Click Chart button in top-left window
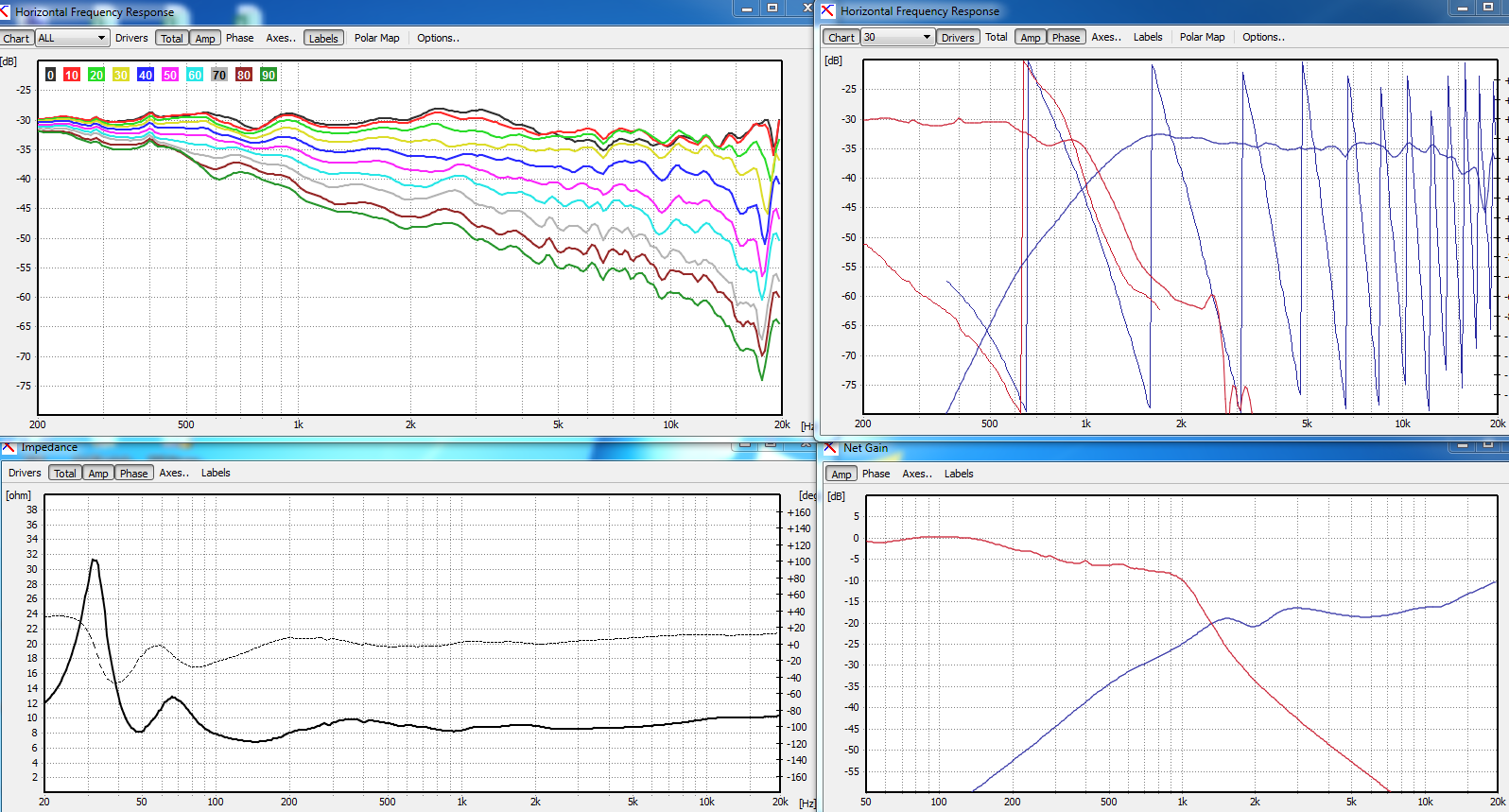Viewport: 1509px width, 812px height. (x=16, y=38)
